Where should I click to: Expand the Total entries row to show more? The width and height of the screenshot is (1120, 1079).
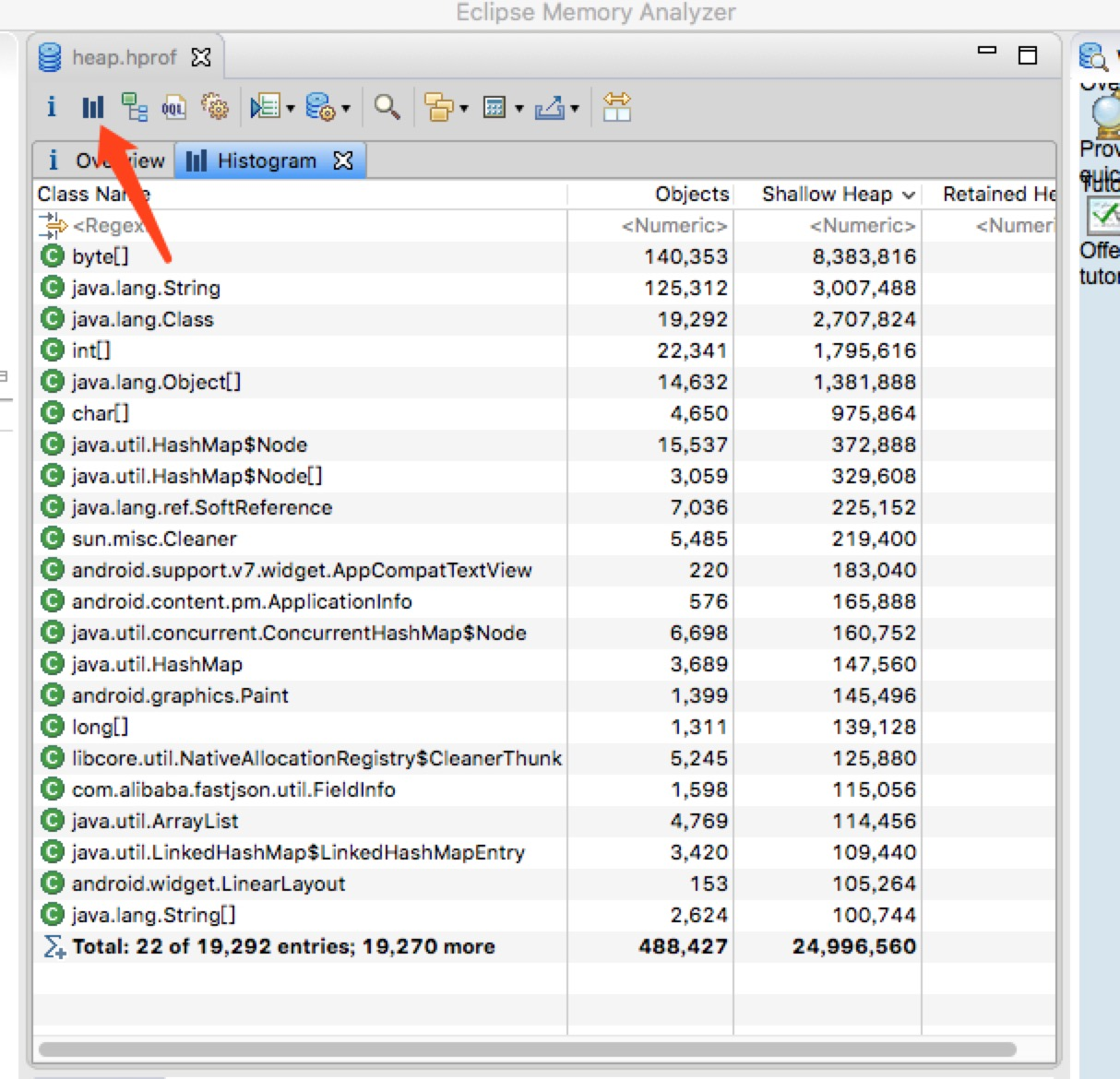pyautogui.click(x=544, y=946)
